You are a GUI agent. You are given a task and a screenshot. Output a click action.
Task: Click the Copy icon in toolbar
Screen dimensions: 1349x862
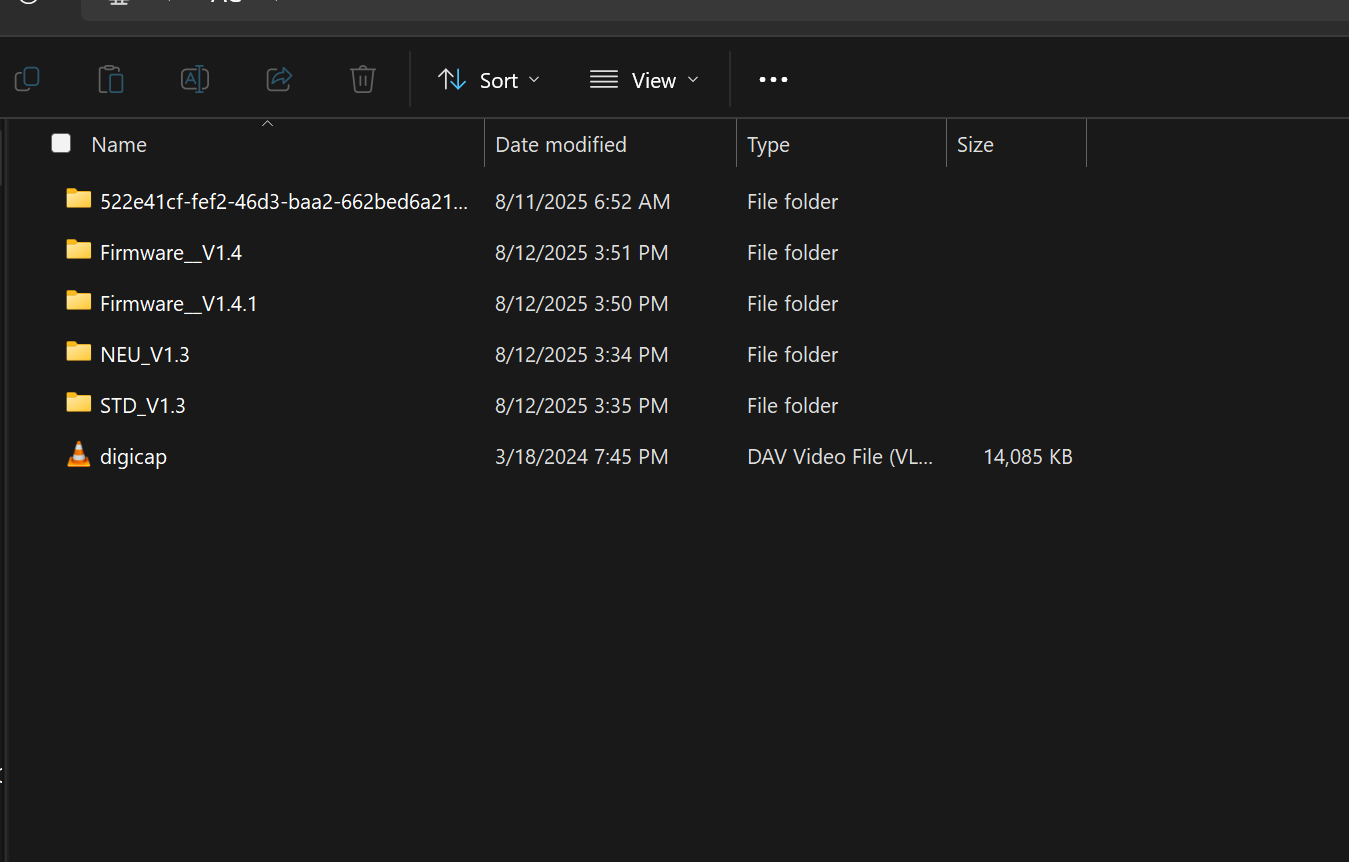click(27, 79)
